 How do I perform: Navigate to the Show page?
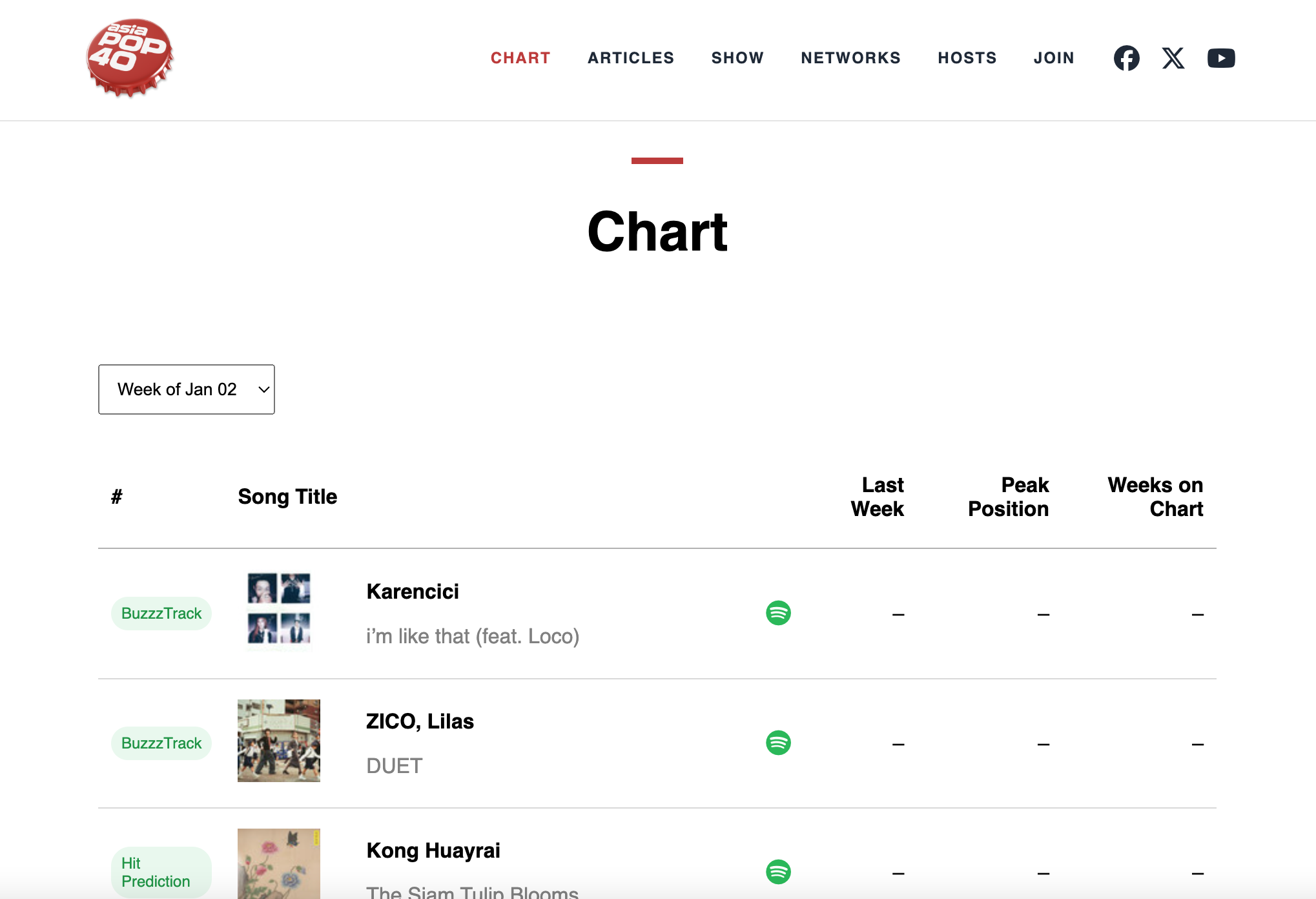[737, 58]
